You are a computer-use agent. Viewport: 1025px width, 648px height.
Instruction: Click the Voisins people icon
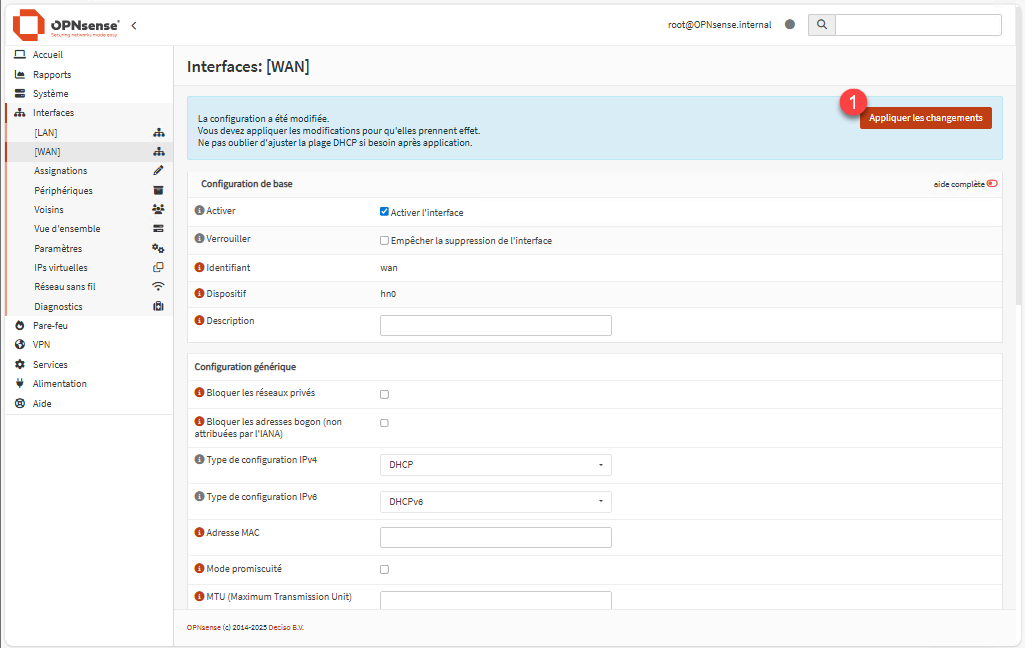point(158,210)
